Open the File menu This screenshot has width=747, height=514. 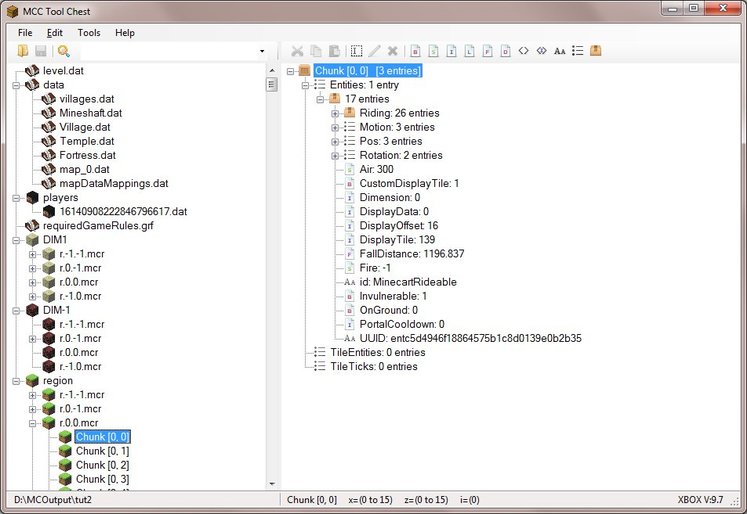tap(25, 33)
